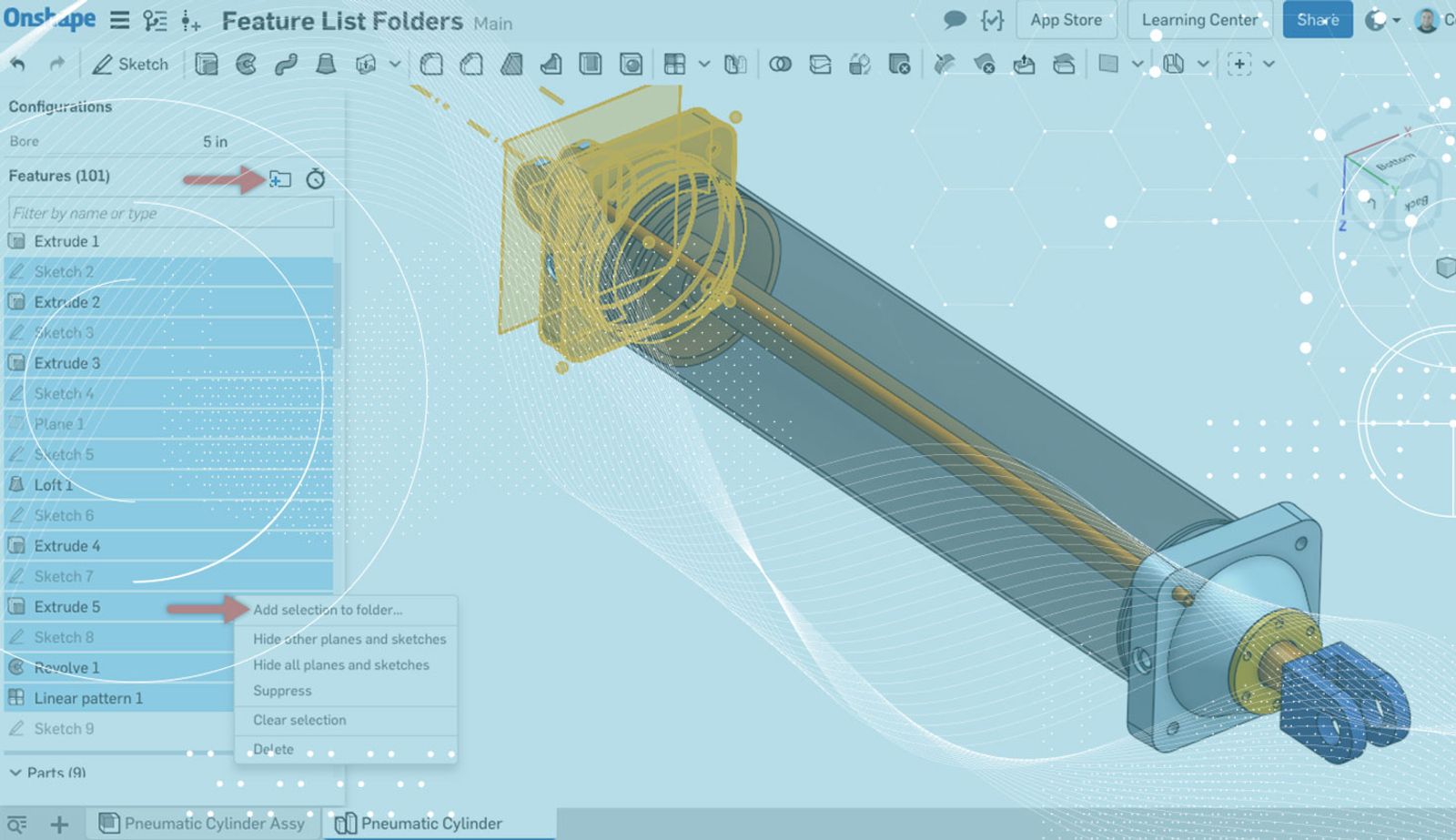
Task: Open the comments speech bubble
Action: tap(954, 20)
